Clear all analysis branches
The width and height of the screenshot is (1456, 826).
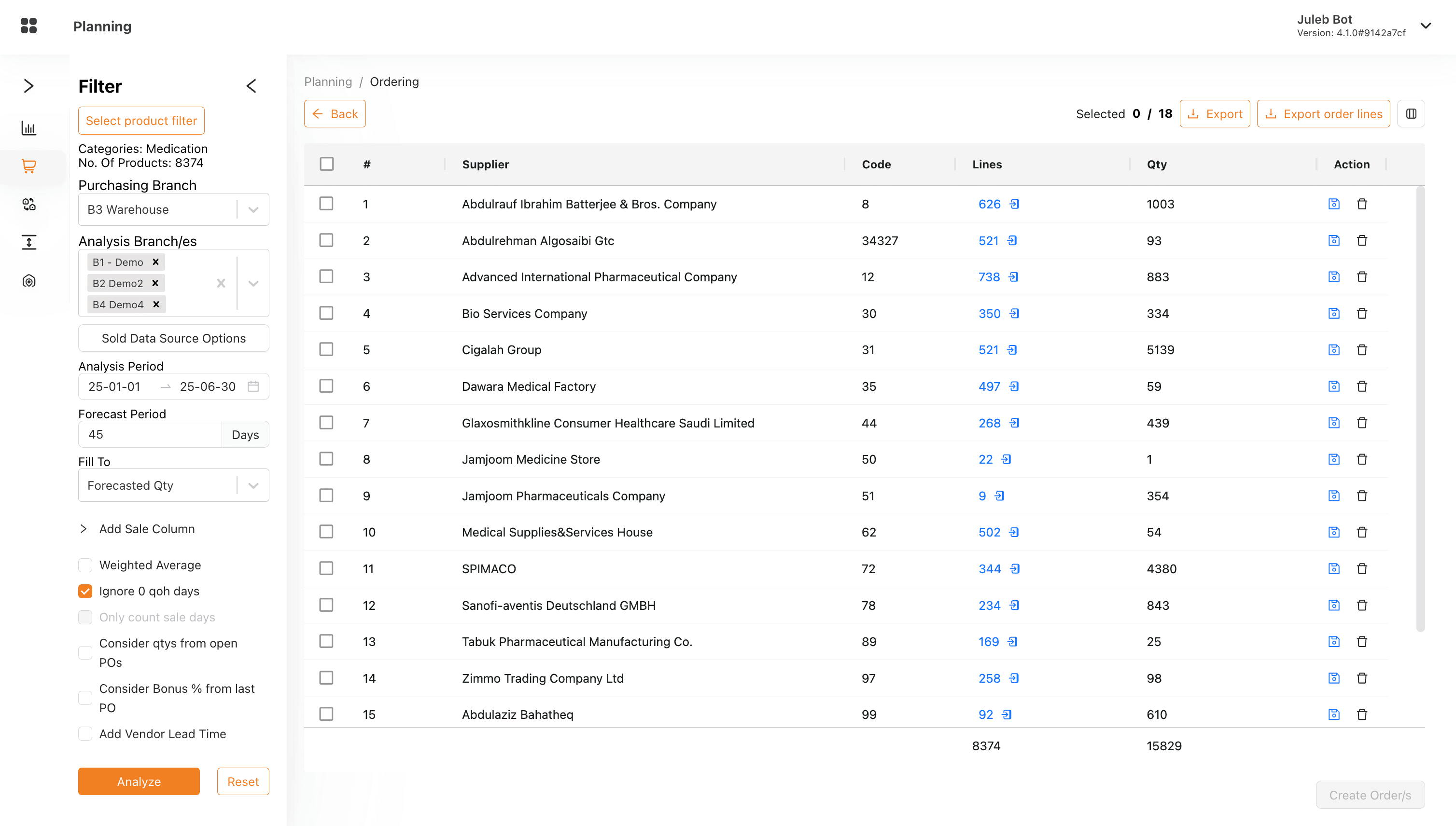tap(221, 283)
